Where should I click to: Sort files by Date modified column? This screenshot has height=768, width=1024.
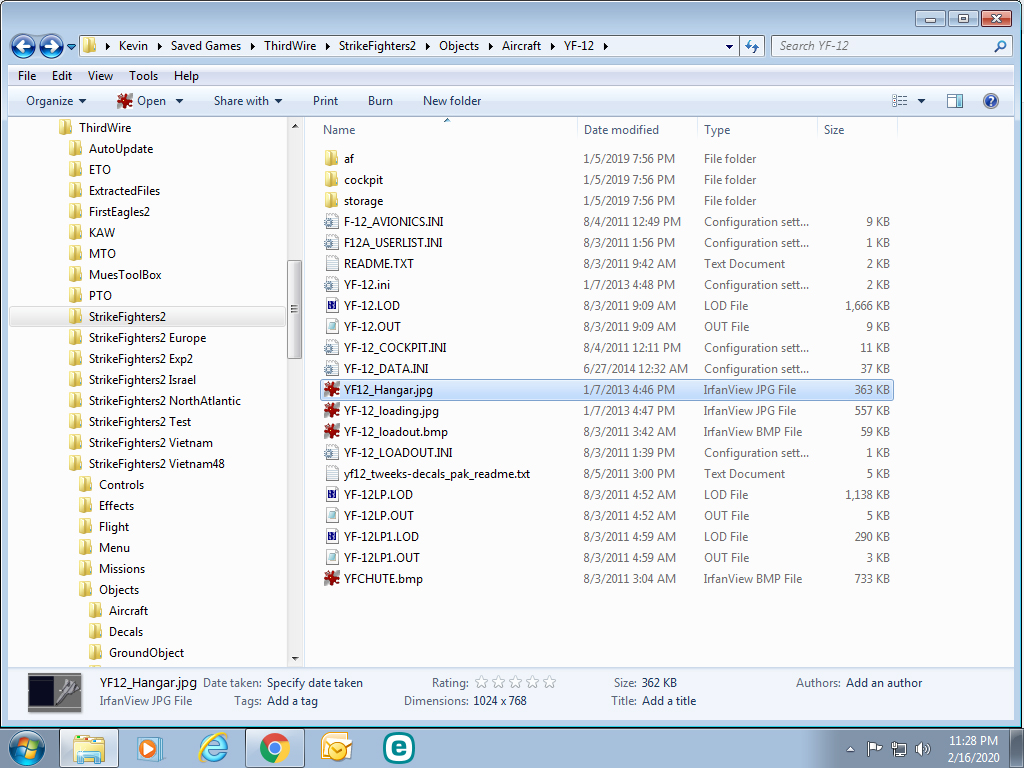tap(637, 129)
